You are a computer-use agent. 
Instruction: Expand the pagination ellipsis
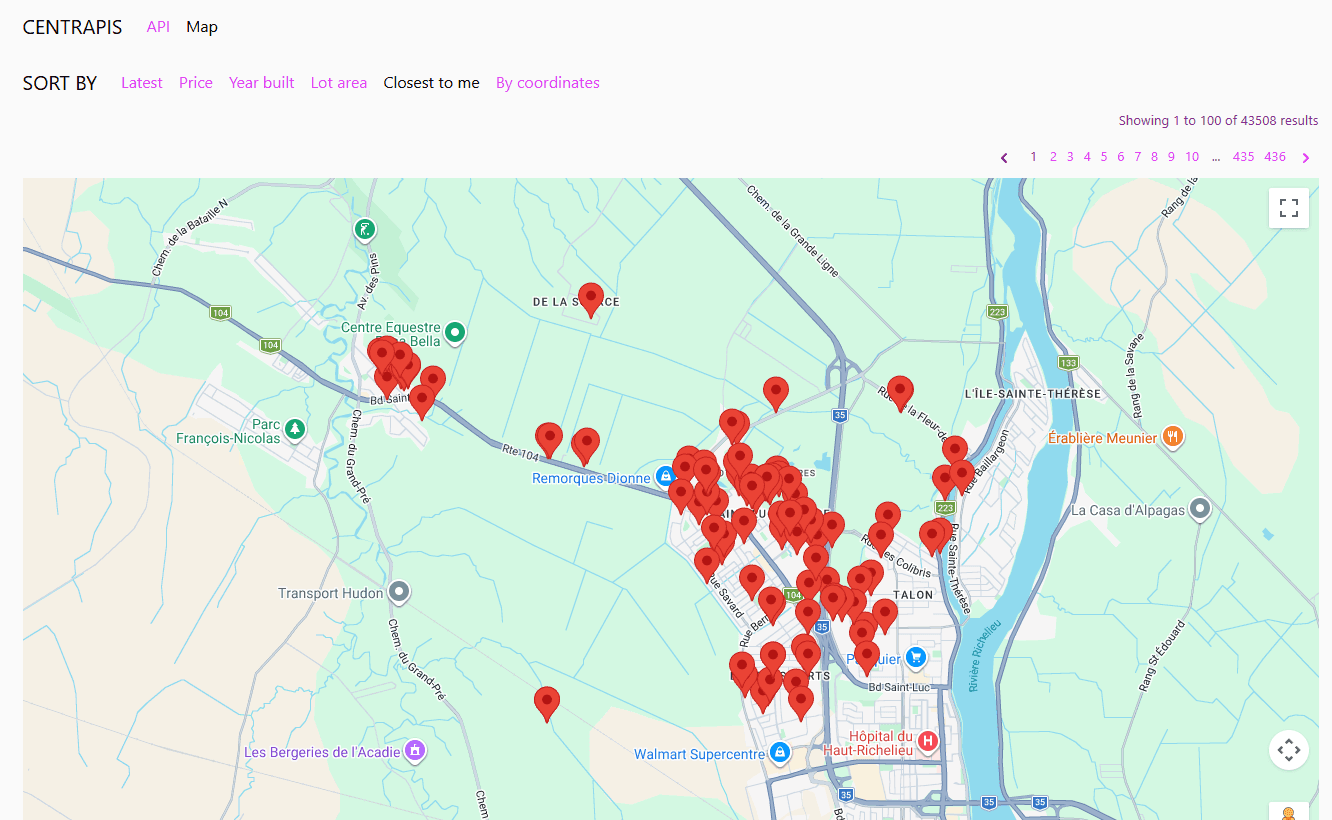coord(1215,157)
